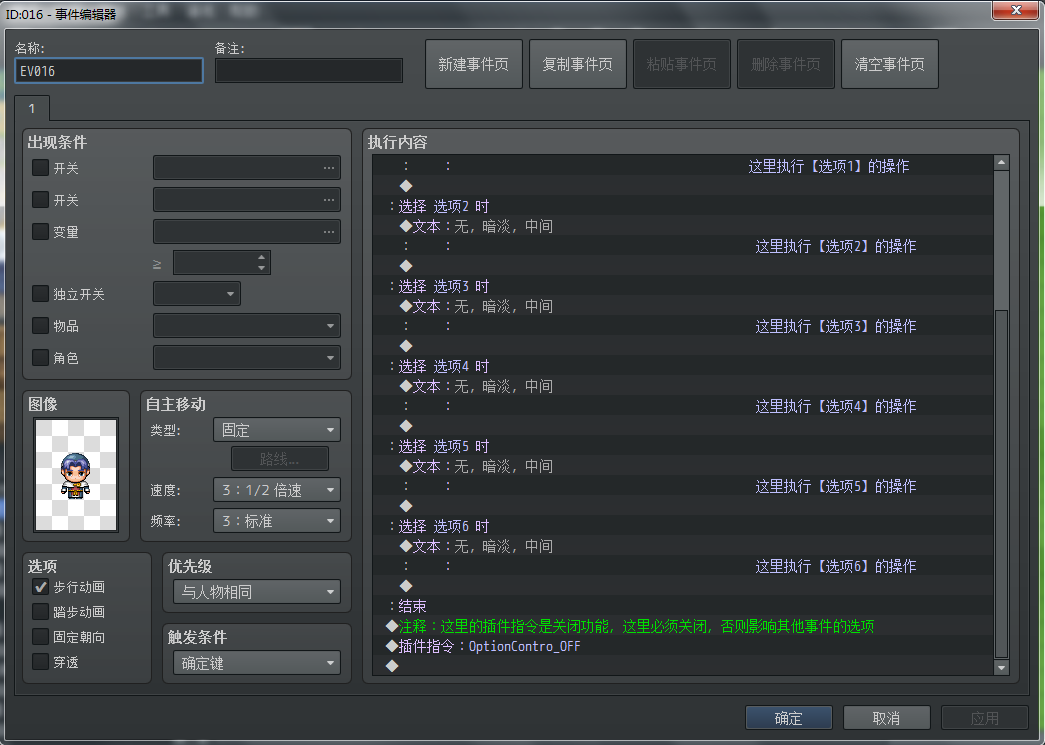
Task: Click the variable value stepper down arrow
Action: click(x=261, y=268)
